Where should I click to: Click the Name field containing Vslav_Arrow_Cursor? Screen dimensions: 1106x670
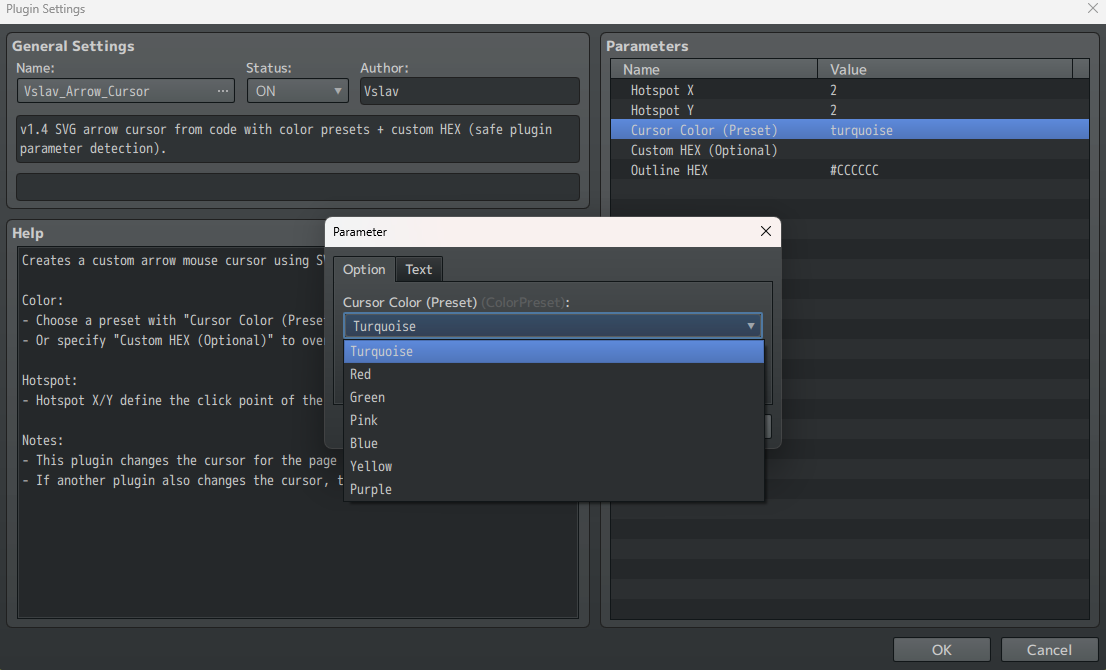pos(115,91)
